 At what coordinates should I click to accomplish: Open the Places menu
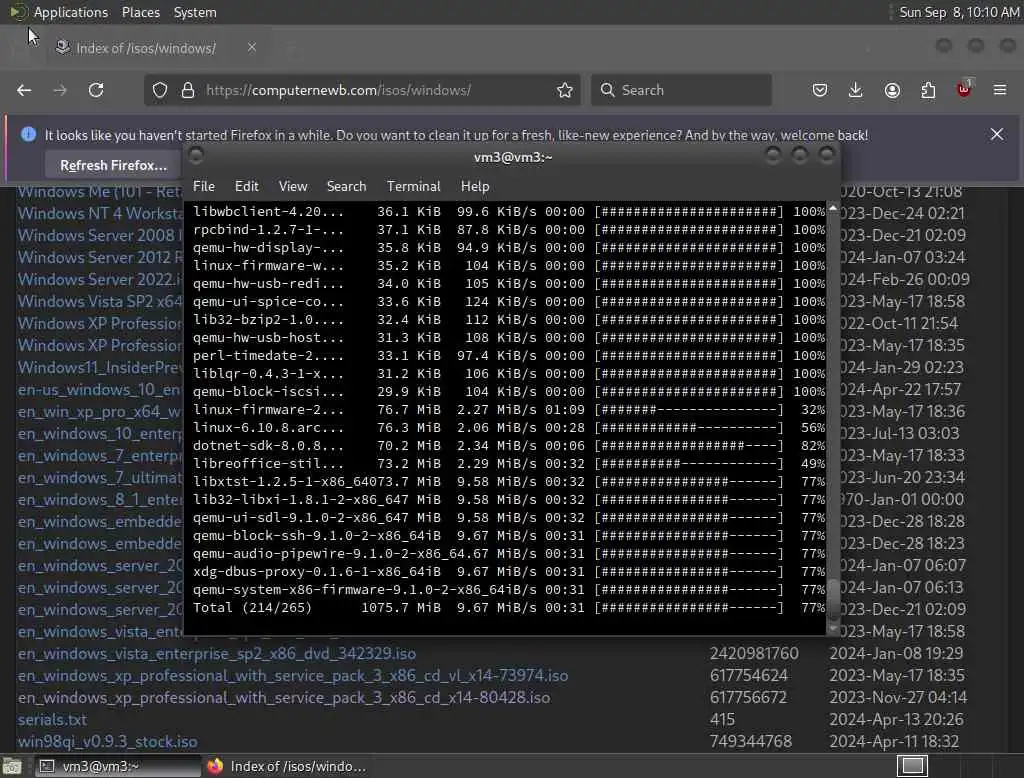coord(141,12)
